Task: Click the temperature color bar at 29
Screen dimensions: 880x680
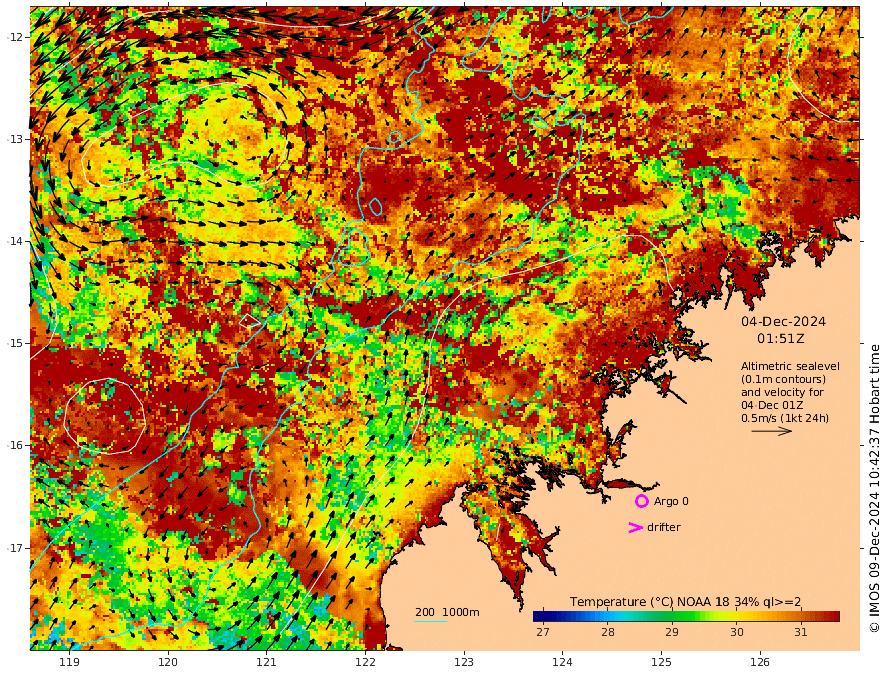Action: (672, 617)
